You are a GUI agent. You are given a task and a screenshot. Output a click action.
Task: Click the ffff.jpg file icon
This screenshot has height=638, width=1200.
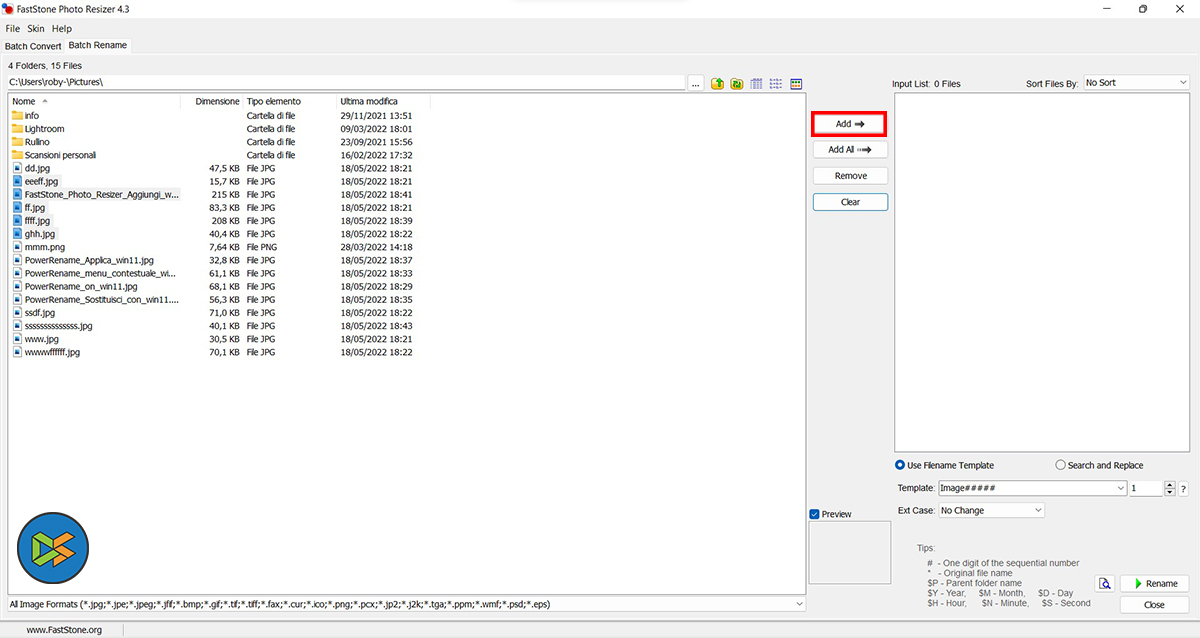[17, 220]
